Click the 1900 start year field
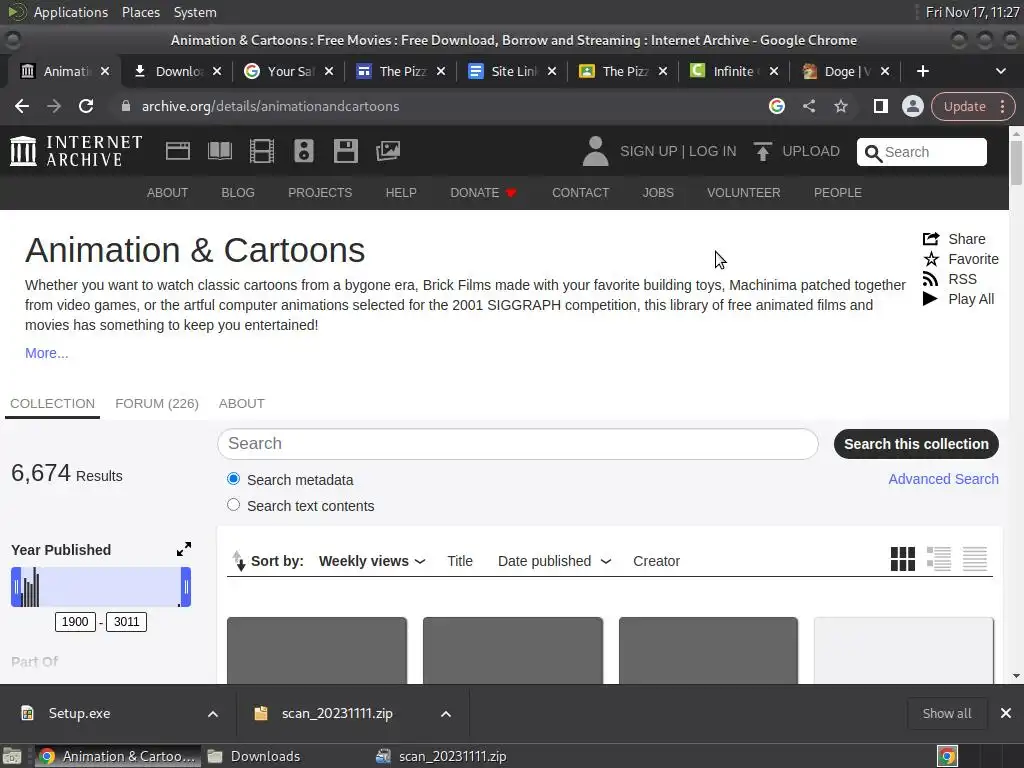The width and height of the screenshot is (1024, 768). 75,622
